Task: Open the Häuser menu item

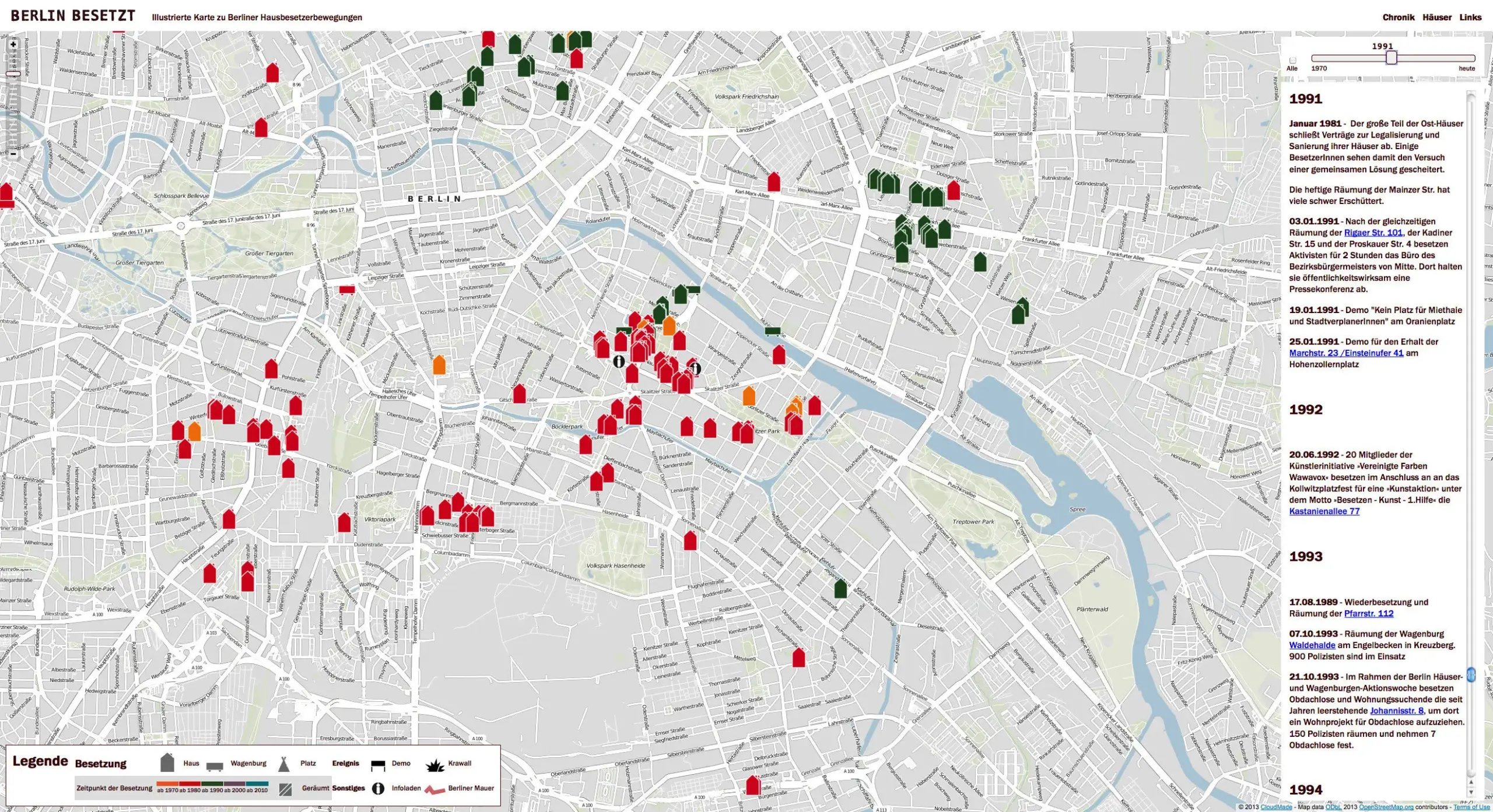Action: coord(1436,17)
